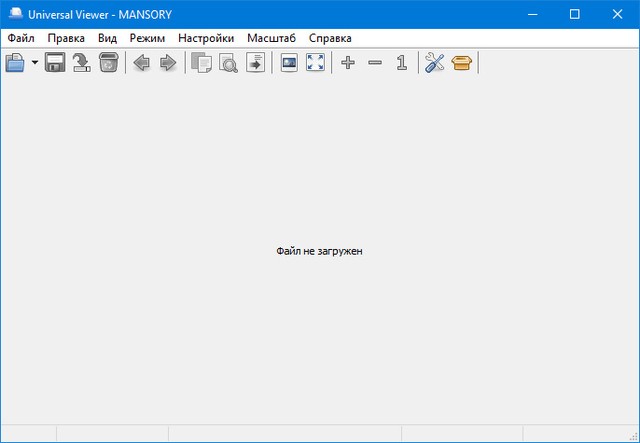The width and height of the screenshot is (640, 443).
Task: Click the plugins box icon
Action: click(461, 63)
